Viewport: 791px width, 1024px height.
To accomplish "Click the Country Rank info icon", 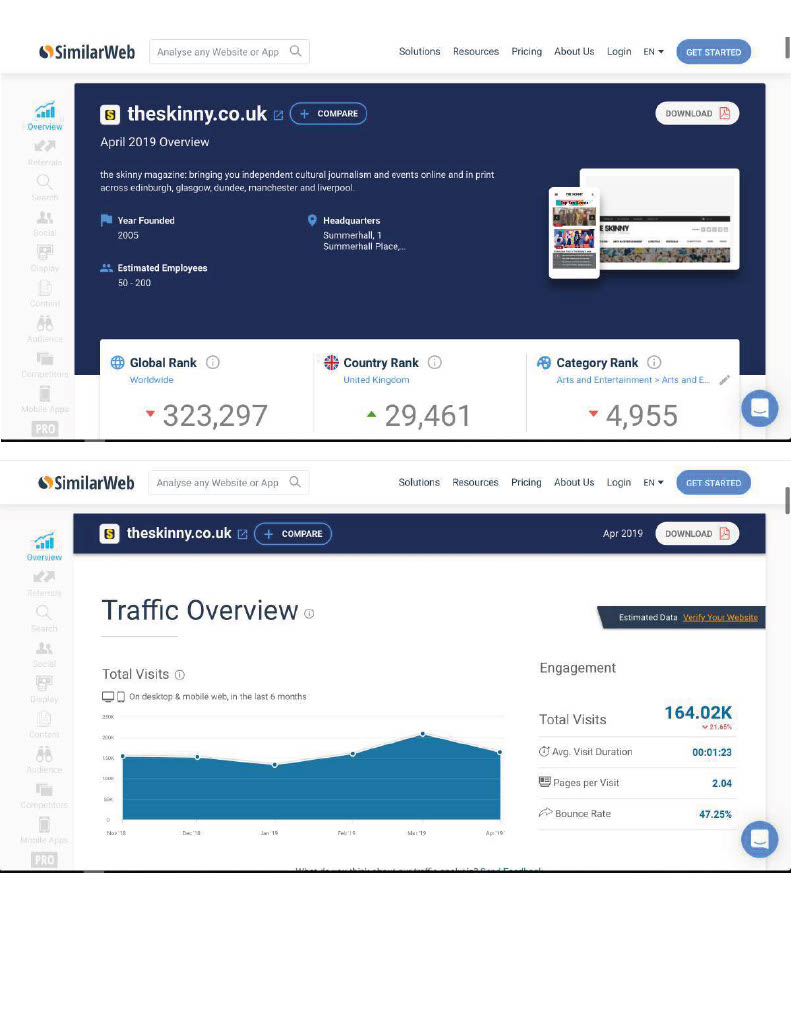I will click(434, 362).
